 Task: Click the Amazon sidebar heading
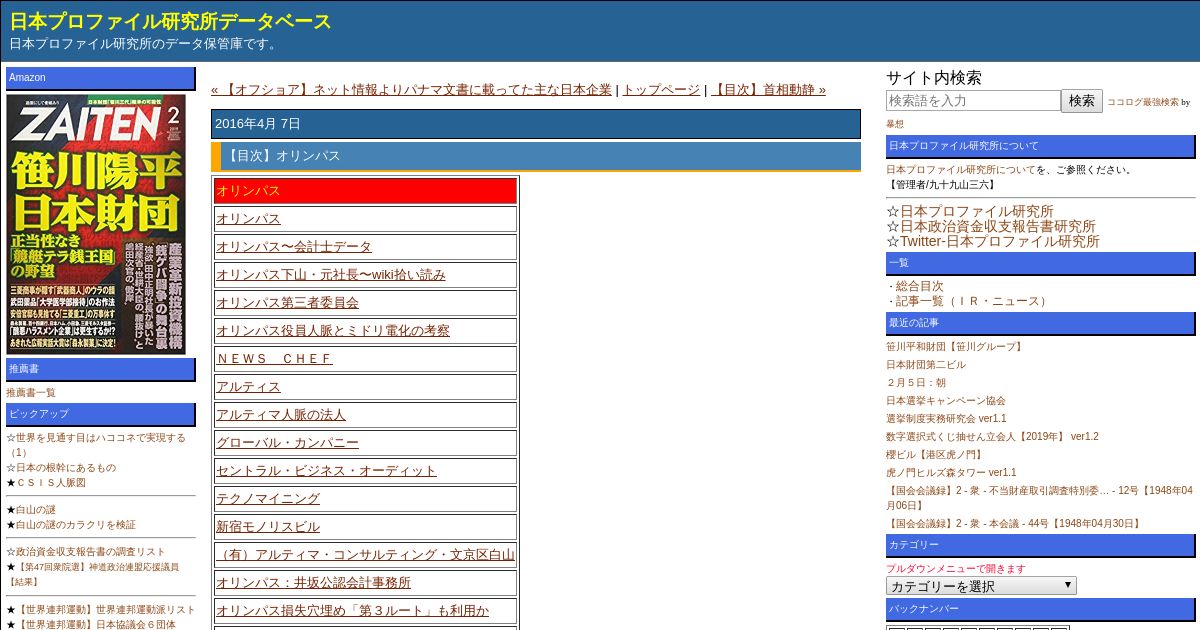(x=101, y=78)
